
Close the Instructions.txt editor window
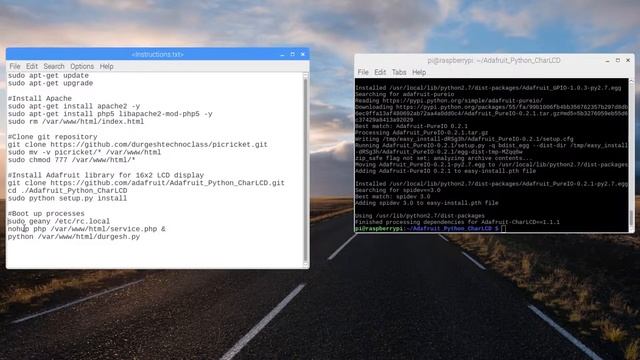click(x=302, y=54)
